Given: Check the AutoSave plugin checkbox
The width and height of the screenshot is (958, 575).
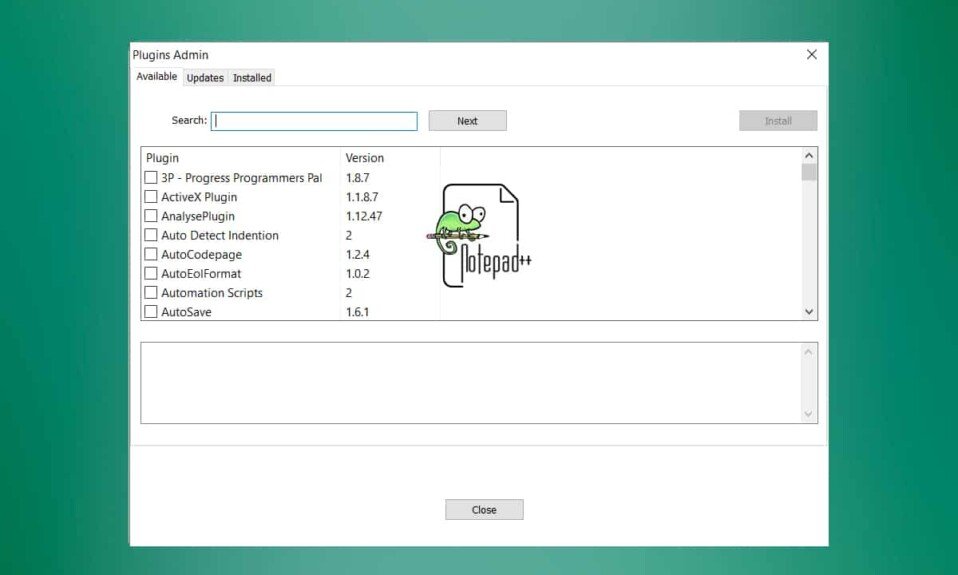Looking at the screenshot, I should [x=151, y=311].
